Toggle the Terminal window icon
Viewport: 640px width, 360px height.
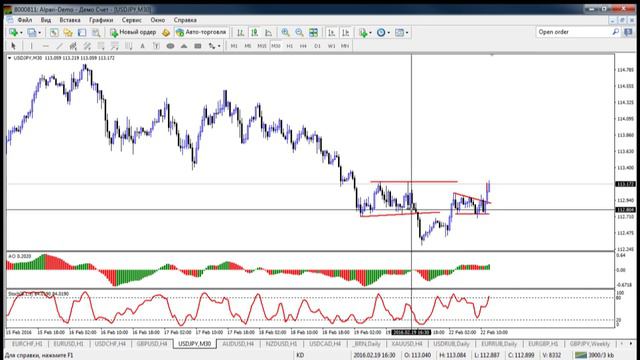pos(96,33)
